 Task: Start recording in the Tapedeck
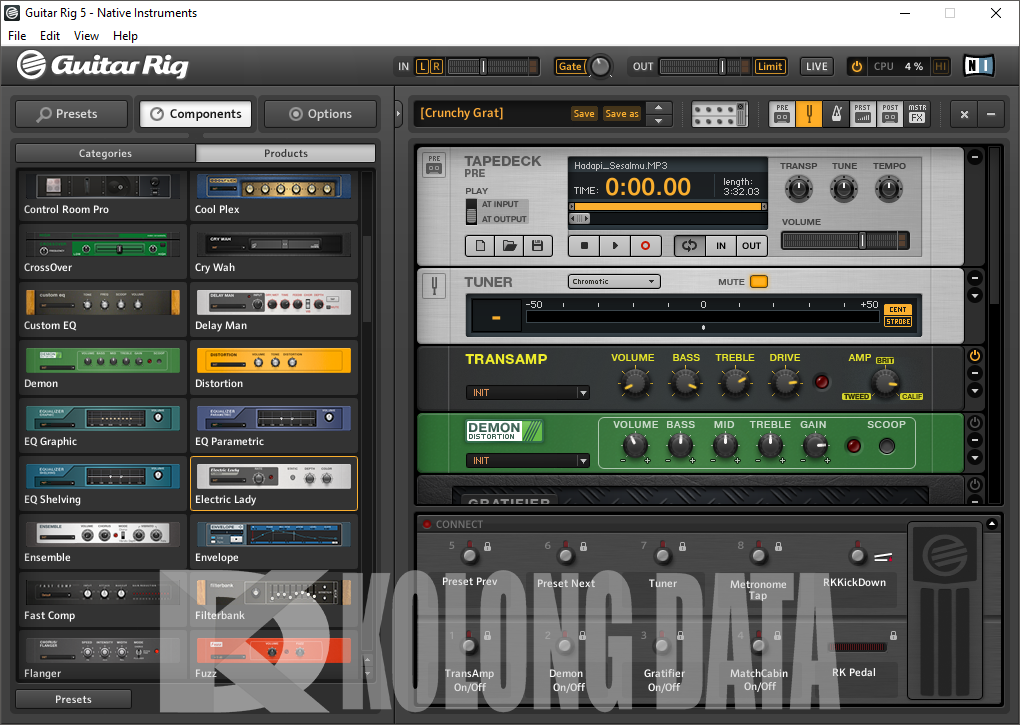click(x=645, y=246)
